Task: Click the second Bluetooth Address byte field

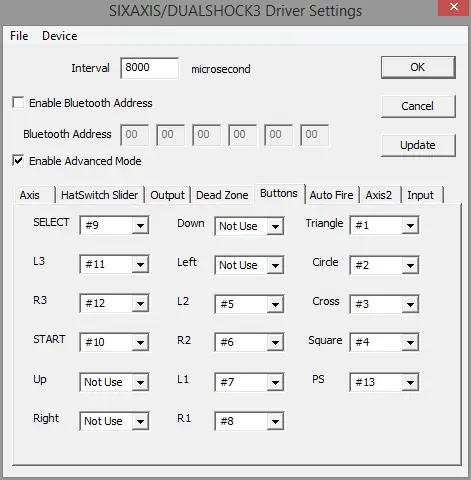Action: (x=171, y=135)
